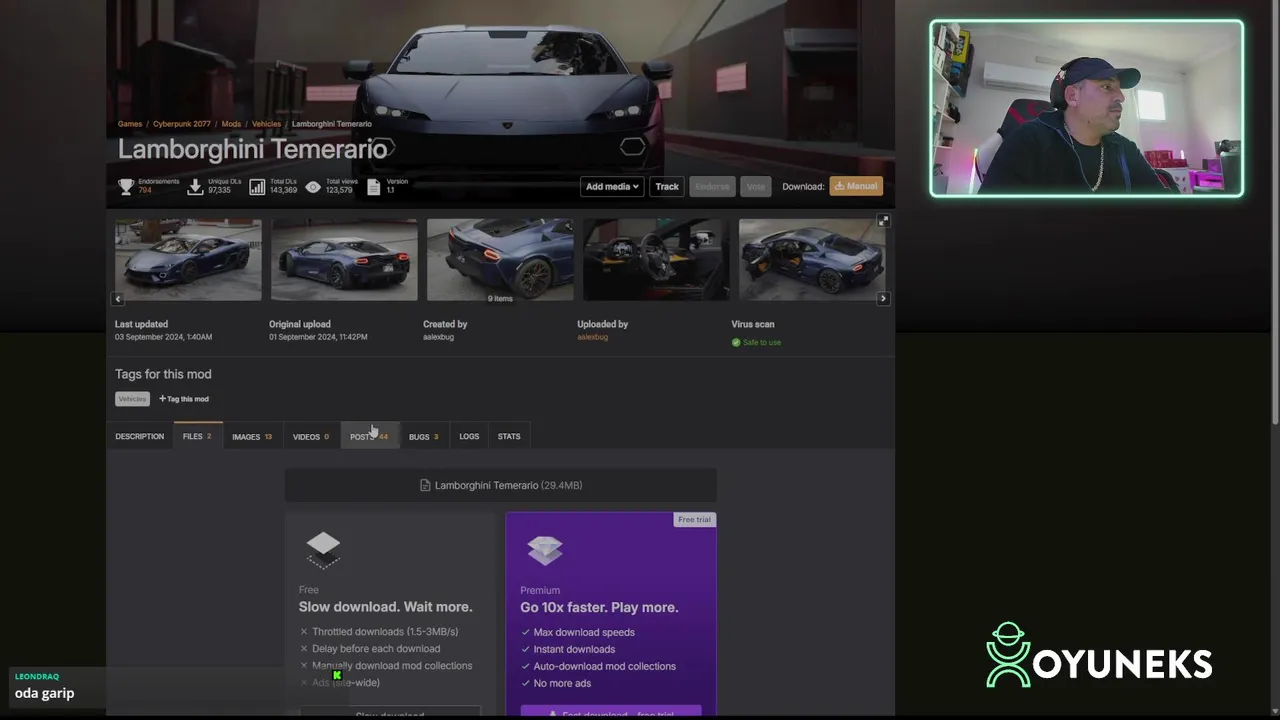
Task: Click the Vehicles tag chip
Action: click(132, 399)
